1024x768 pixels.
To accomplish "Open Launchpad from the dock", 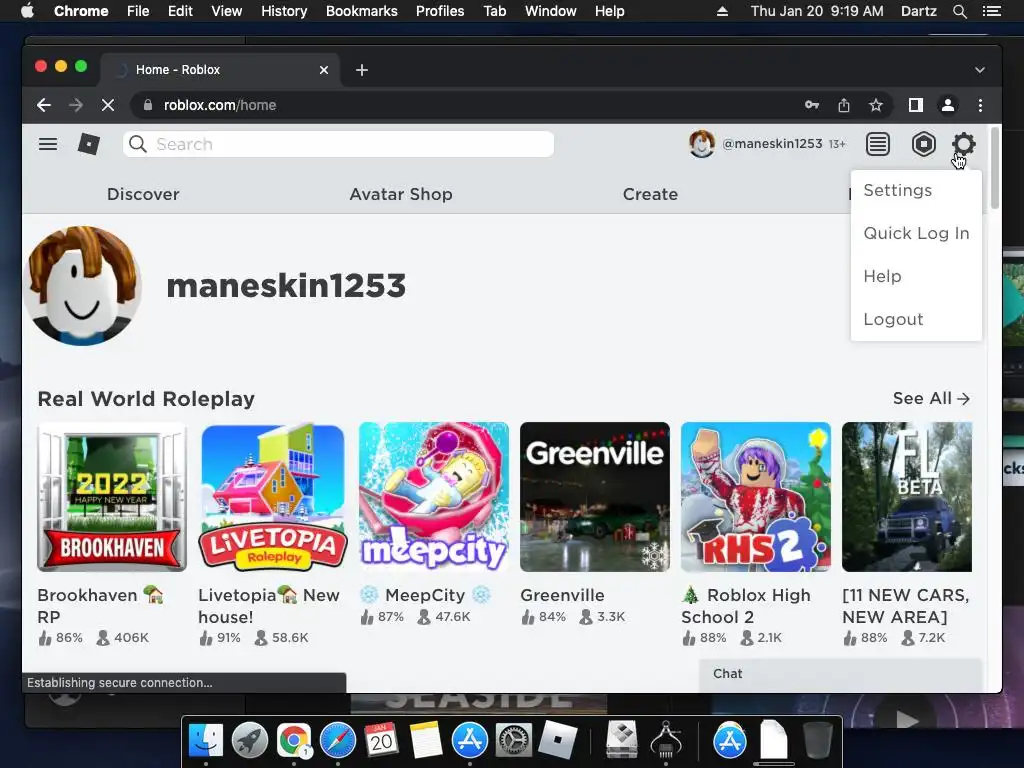I will 249,741.
